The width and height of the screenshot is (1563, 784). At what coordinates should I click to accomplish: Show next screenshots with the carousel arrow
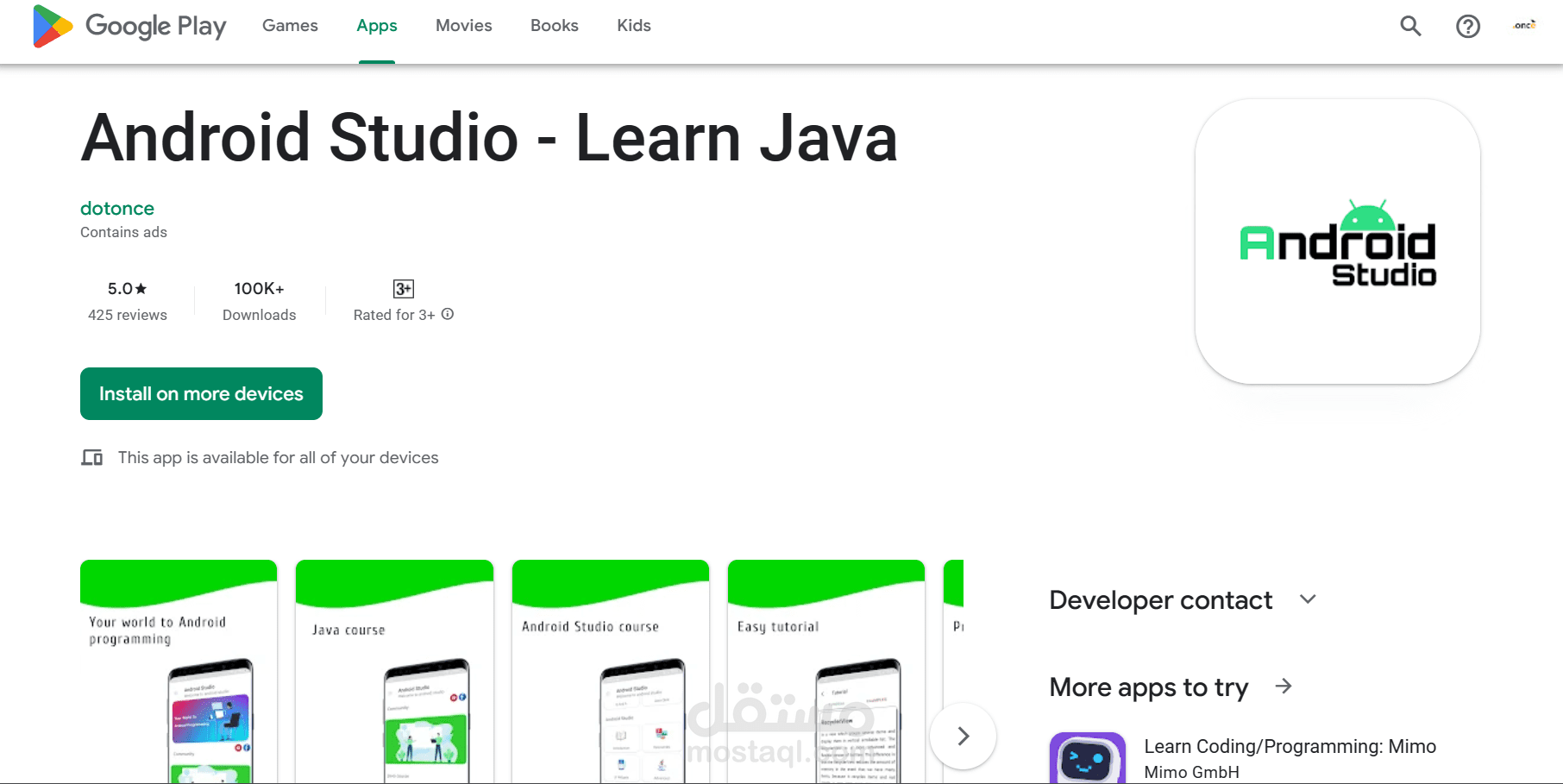click(x=964, y=736)
